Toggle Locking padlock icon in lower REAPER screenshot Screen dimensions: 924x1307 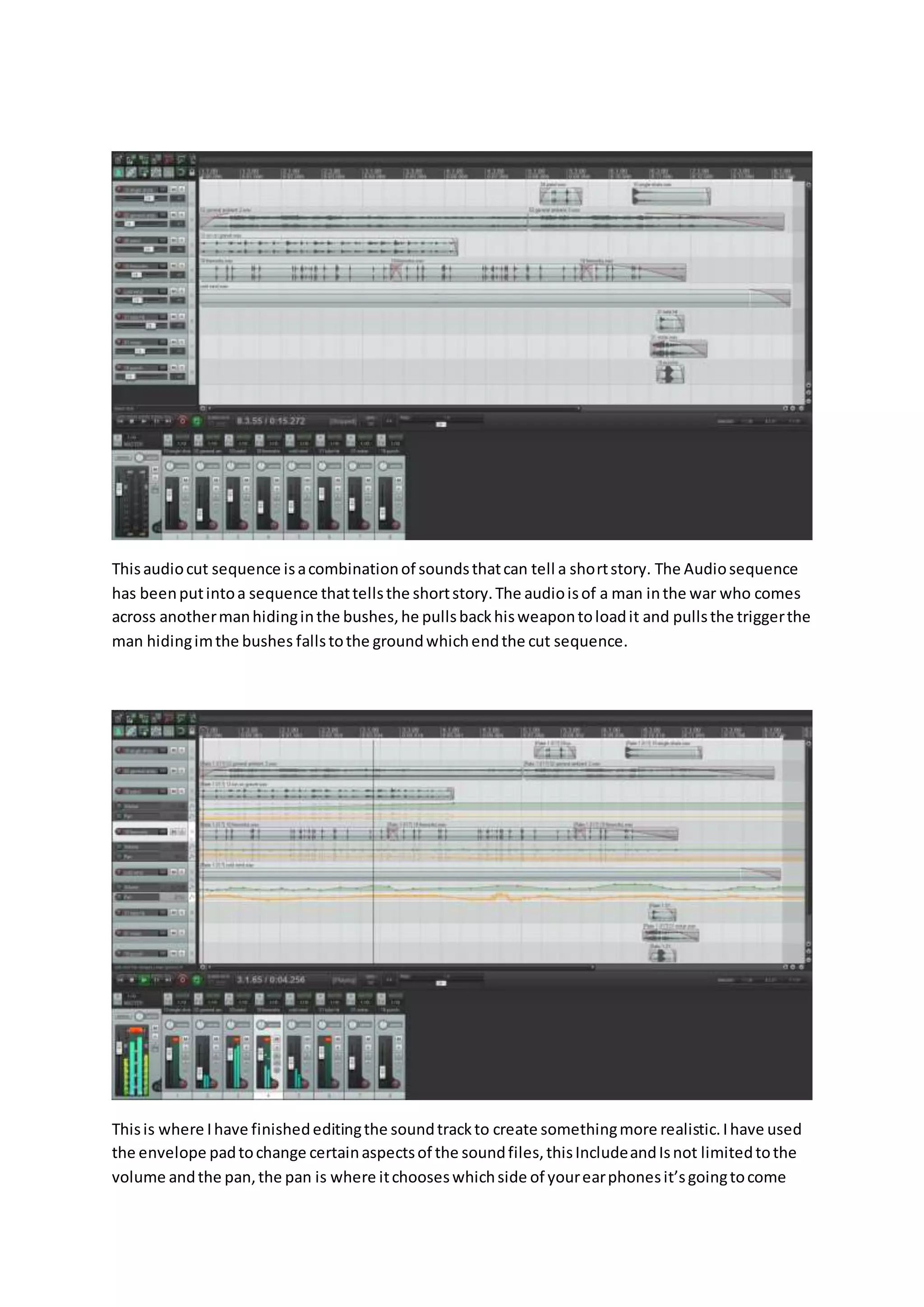193,732
